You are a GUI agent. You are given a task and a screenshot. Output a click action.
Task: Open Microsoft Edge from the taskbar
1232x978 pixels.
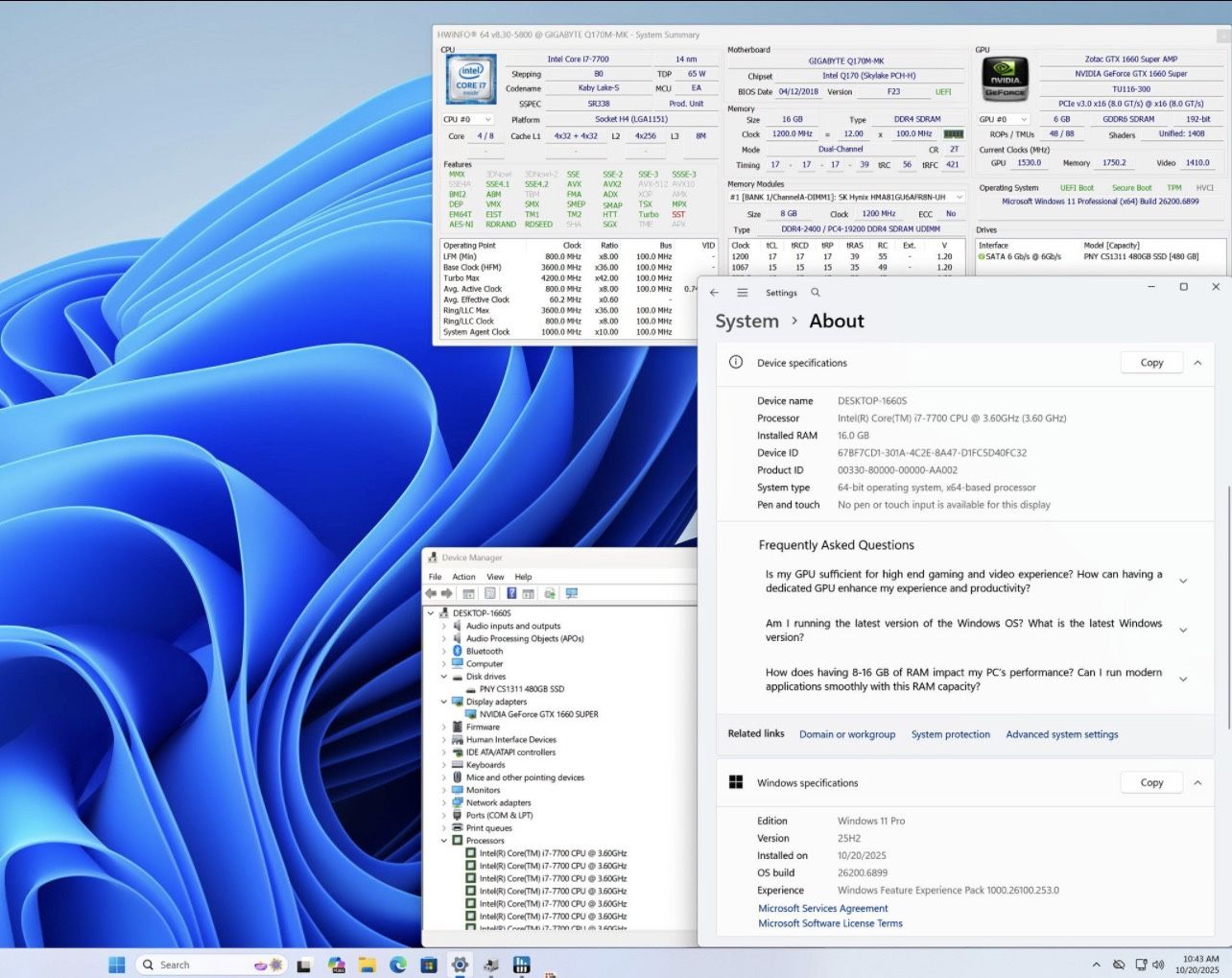point(398,965)
